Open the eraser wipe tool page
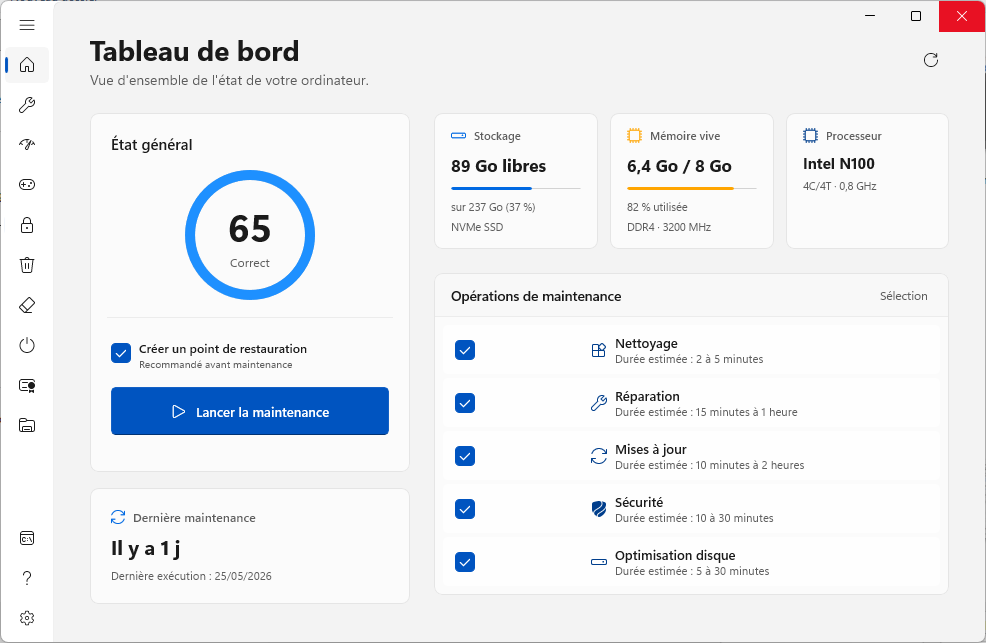 tap(26, 305)
